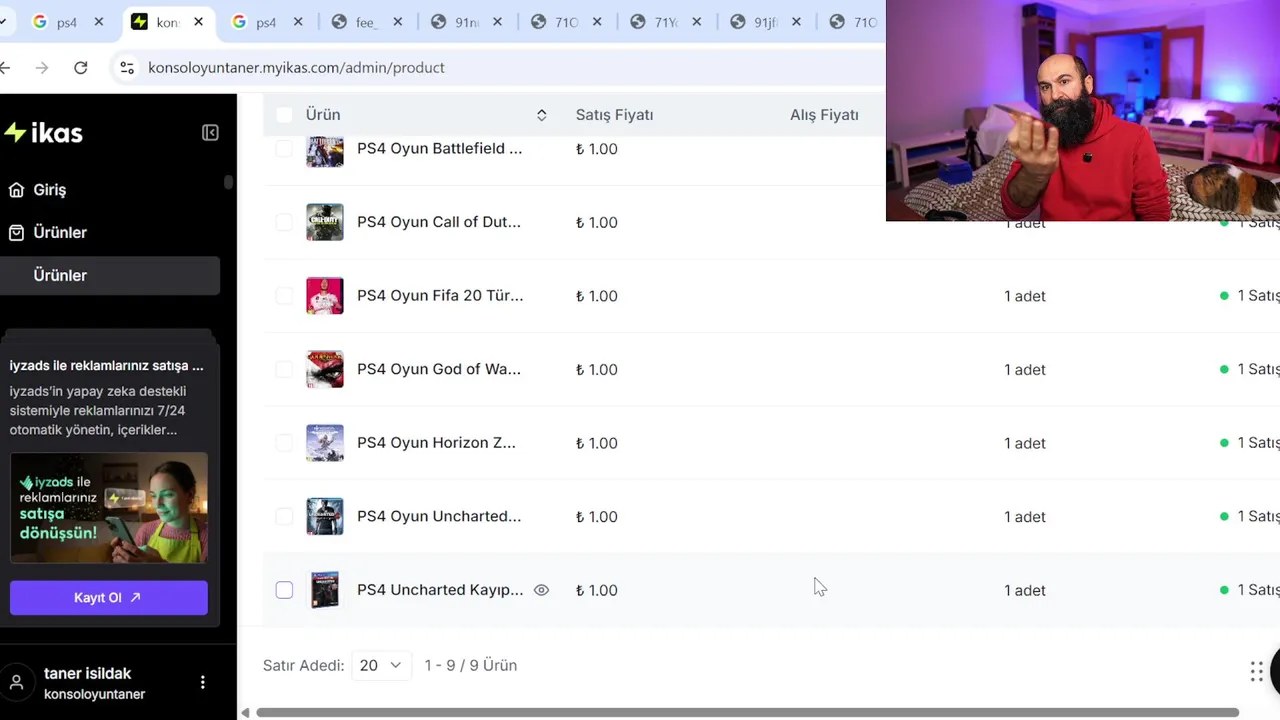
Task: Open PS4 Oyun God of Wa product link
Action: 438,369
